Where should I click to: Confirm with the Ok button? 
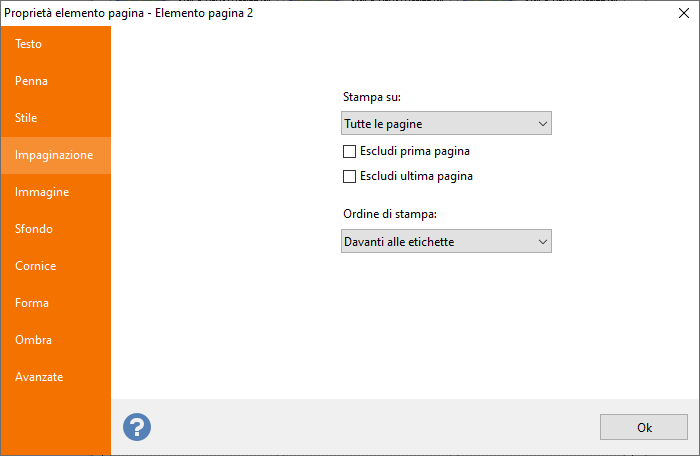(643, 427)
